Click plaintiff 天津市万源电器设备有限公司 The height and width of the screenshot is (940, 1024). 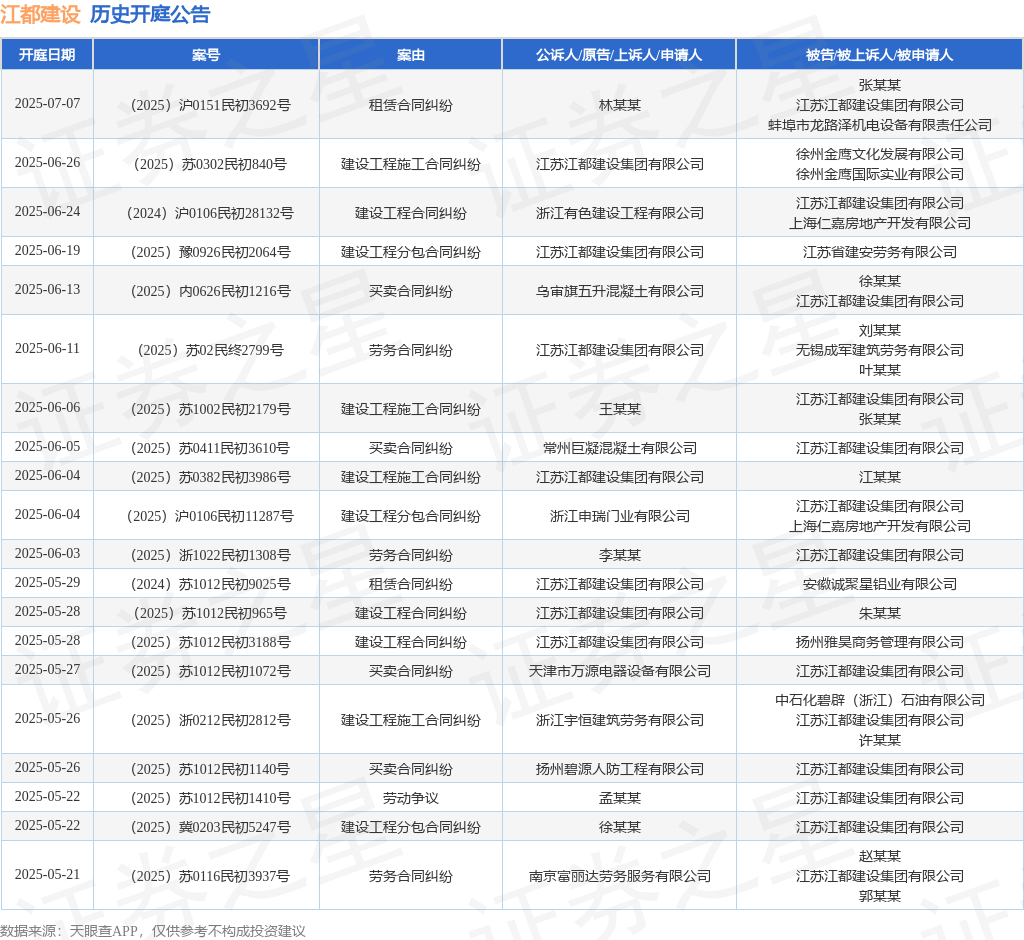click(620, 671)
